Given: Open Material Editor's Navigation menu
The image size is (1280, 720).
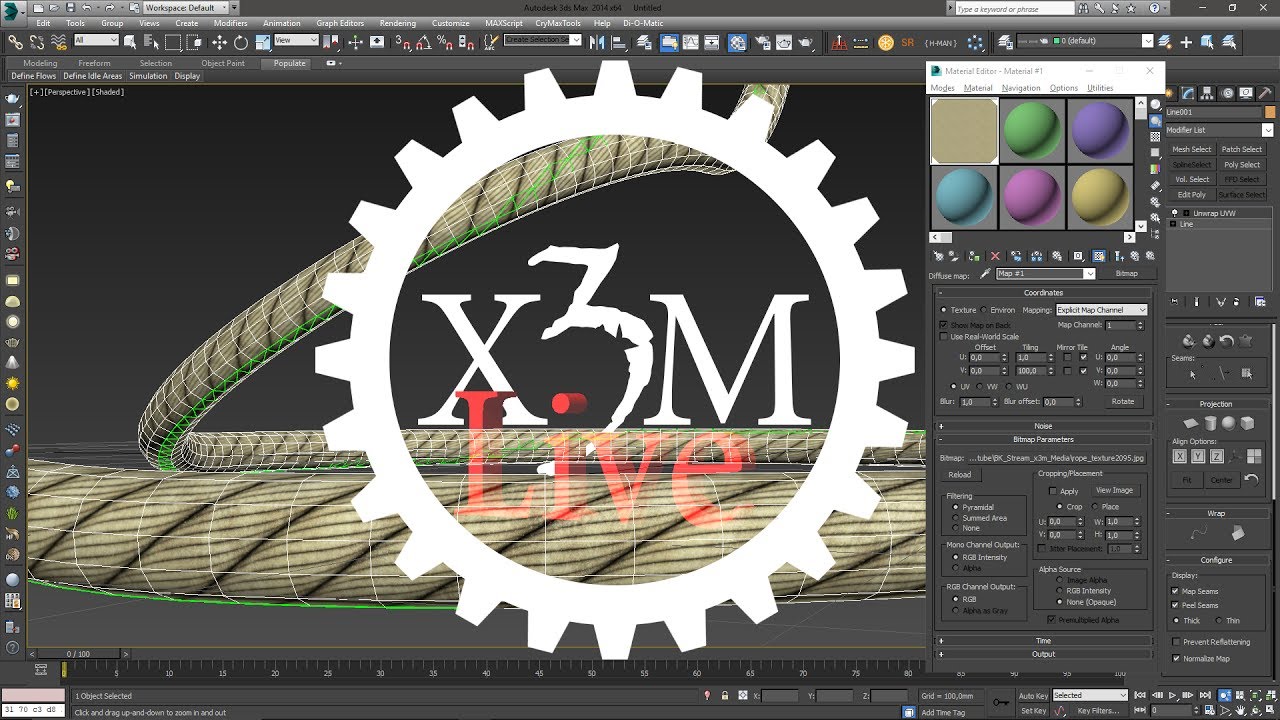Looking at the screenshot, I should point(1021,88).
